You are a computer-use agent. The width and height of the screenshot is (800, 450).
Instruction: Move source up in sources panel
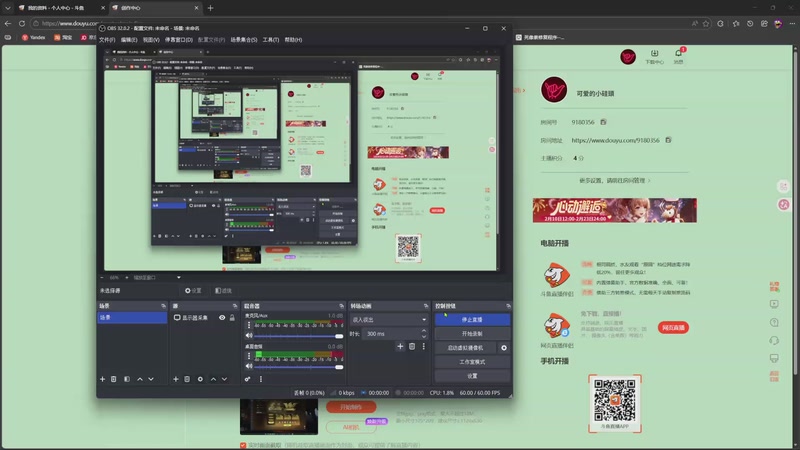tap(213, 379)
